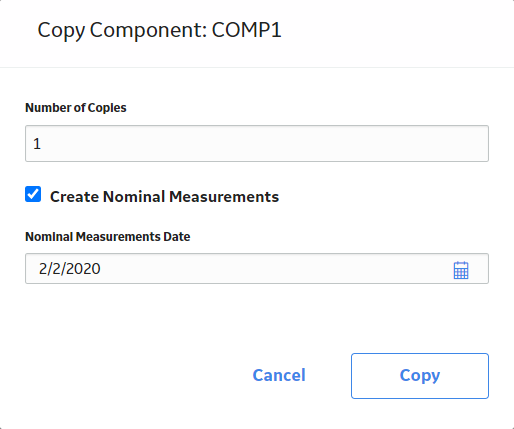Screen dimensions: 514x429
Task: Open the calendar date picker icon
Action: click(x=461, y=270)
